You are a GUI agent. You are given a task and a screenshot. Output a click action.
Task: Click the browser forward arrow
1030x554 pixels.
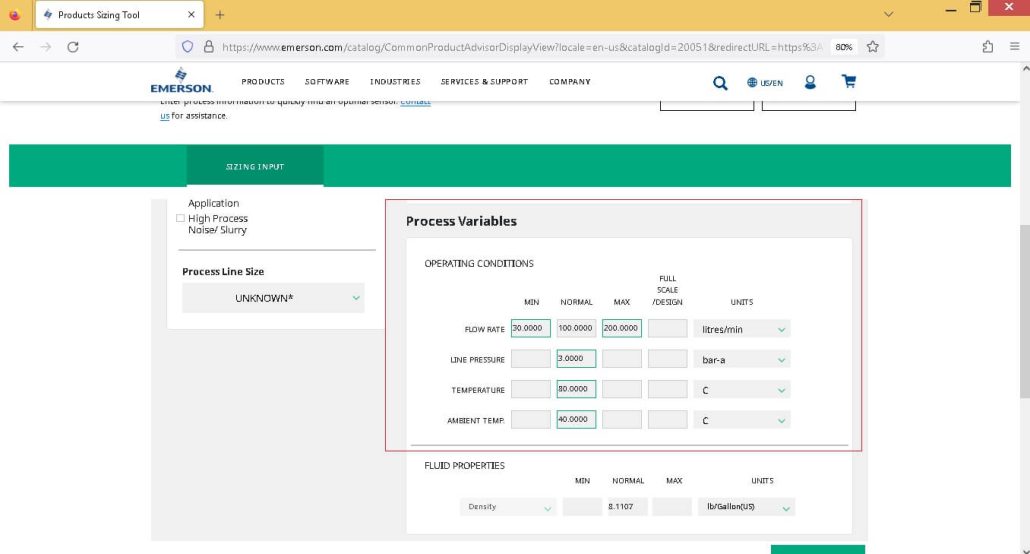pyautogui.click(x=45, y=47)
